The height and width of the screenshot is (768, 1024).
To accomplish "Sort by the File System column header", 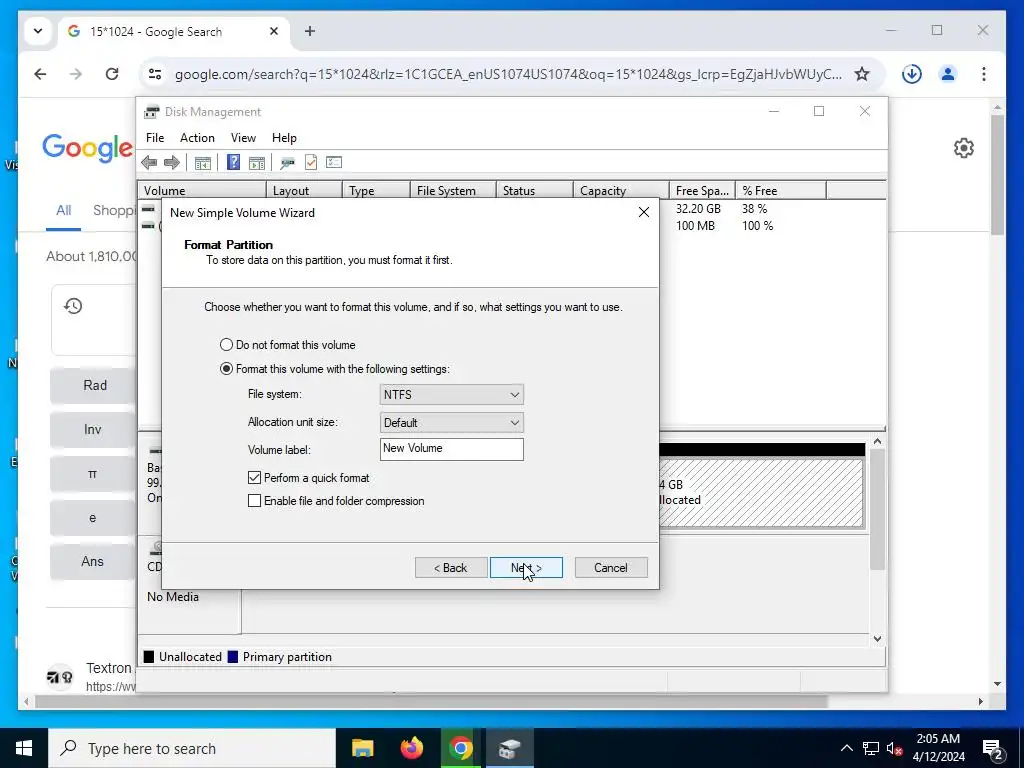I will pos(453,191).
